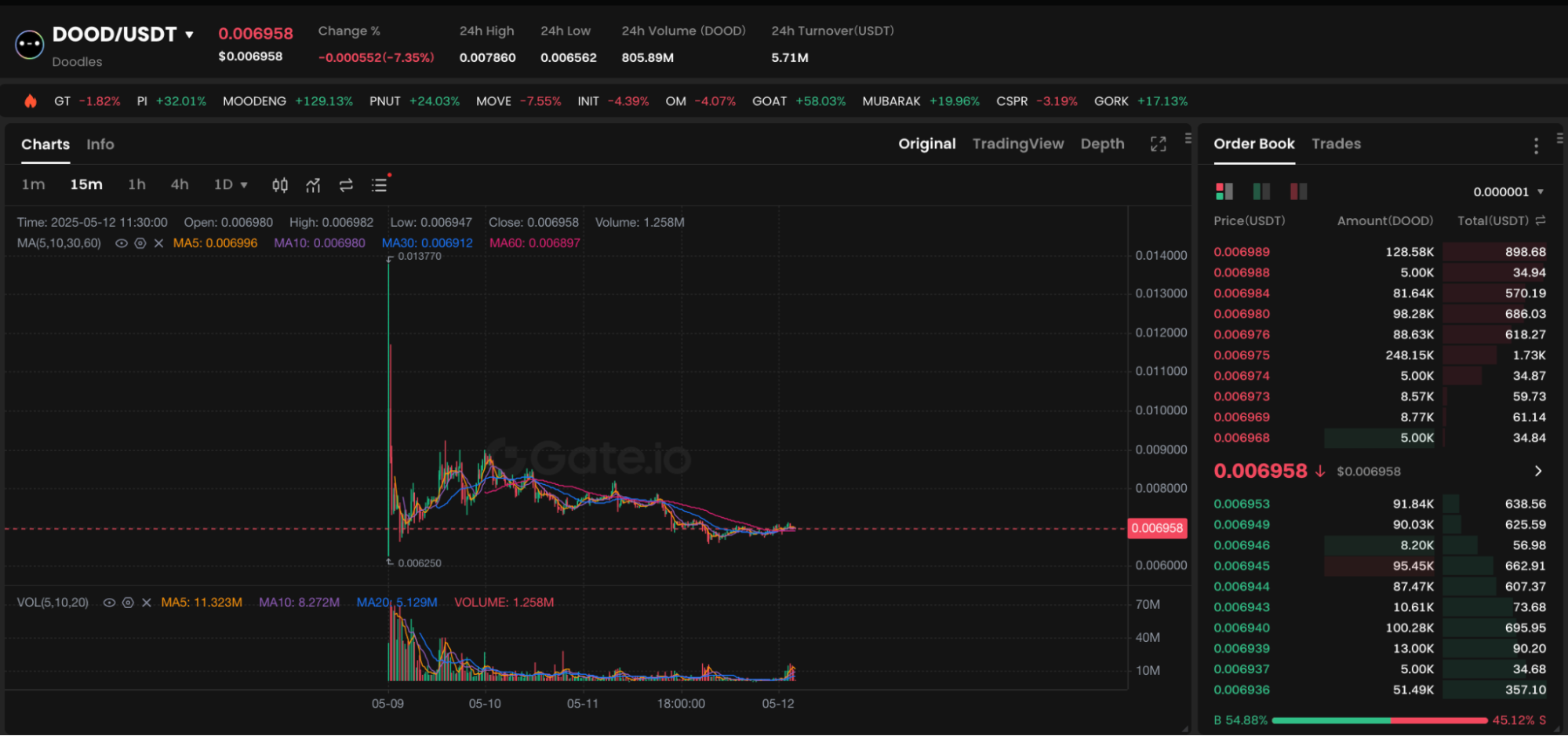This screenshot has height=736, width=1568.
Task: Open the CSPR ticker link
Action: tap(1037, 101)
